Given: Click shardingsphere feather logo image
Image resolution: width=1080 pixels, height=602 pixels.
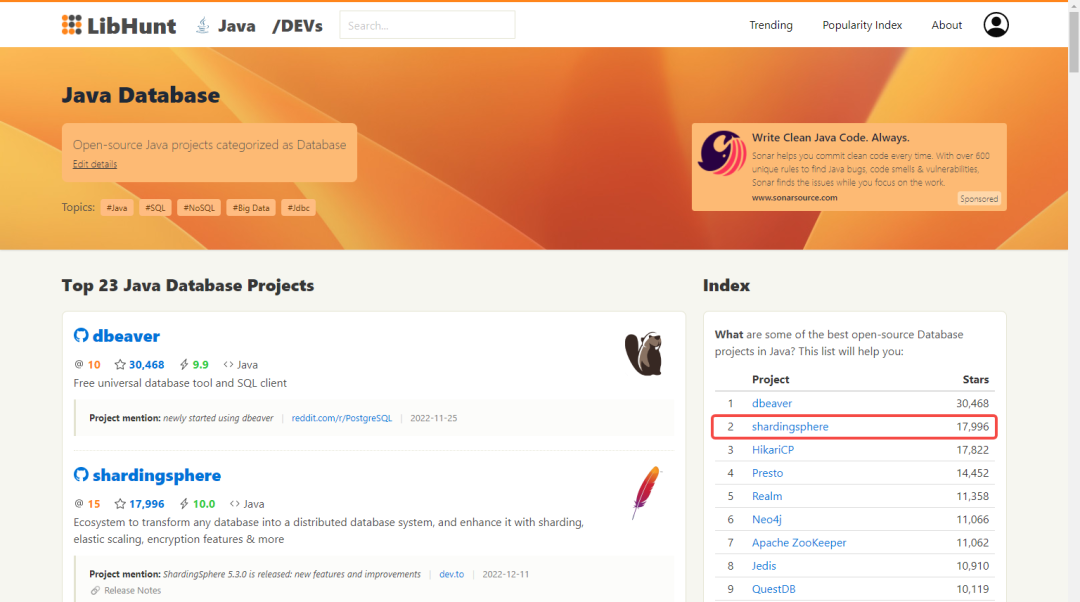Looking at the screenshot, I should tap(646, 492).
